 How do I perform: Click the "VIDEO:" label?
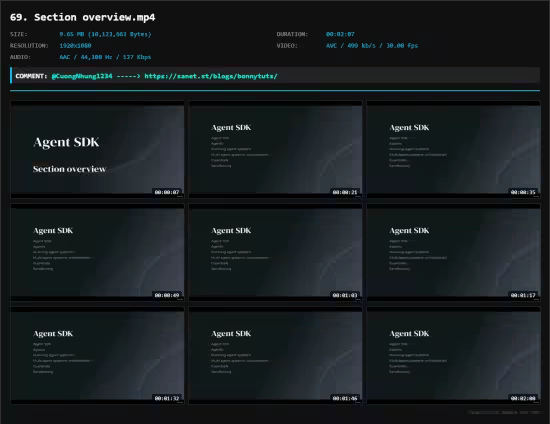287,46
